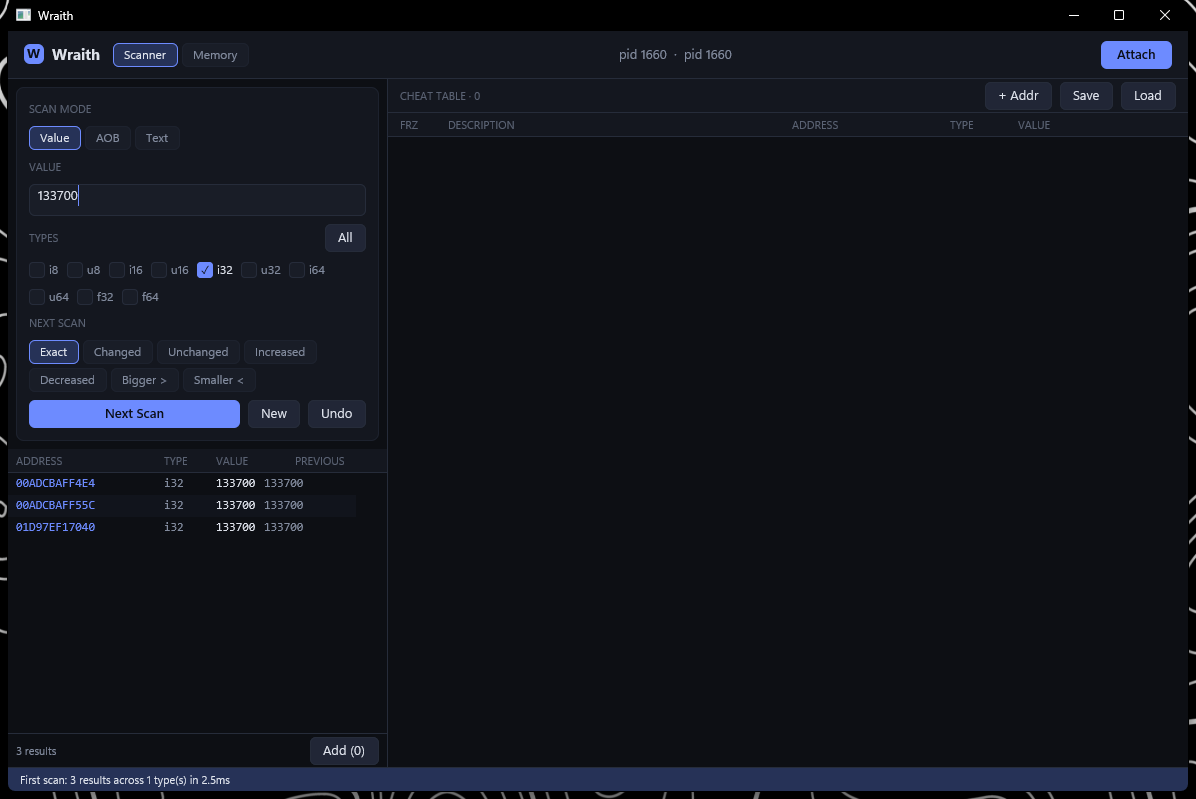1196x799 pixels.
Task: Enable the f32 type checkbox
Action: tap(85, 297)
